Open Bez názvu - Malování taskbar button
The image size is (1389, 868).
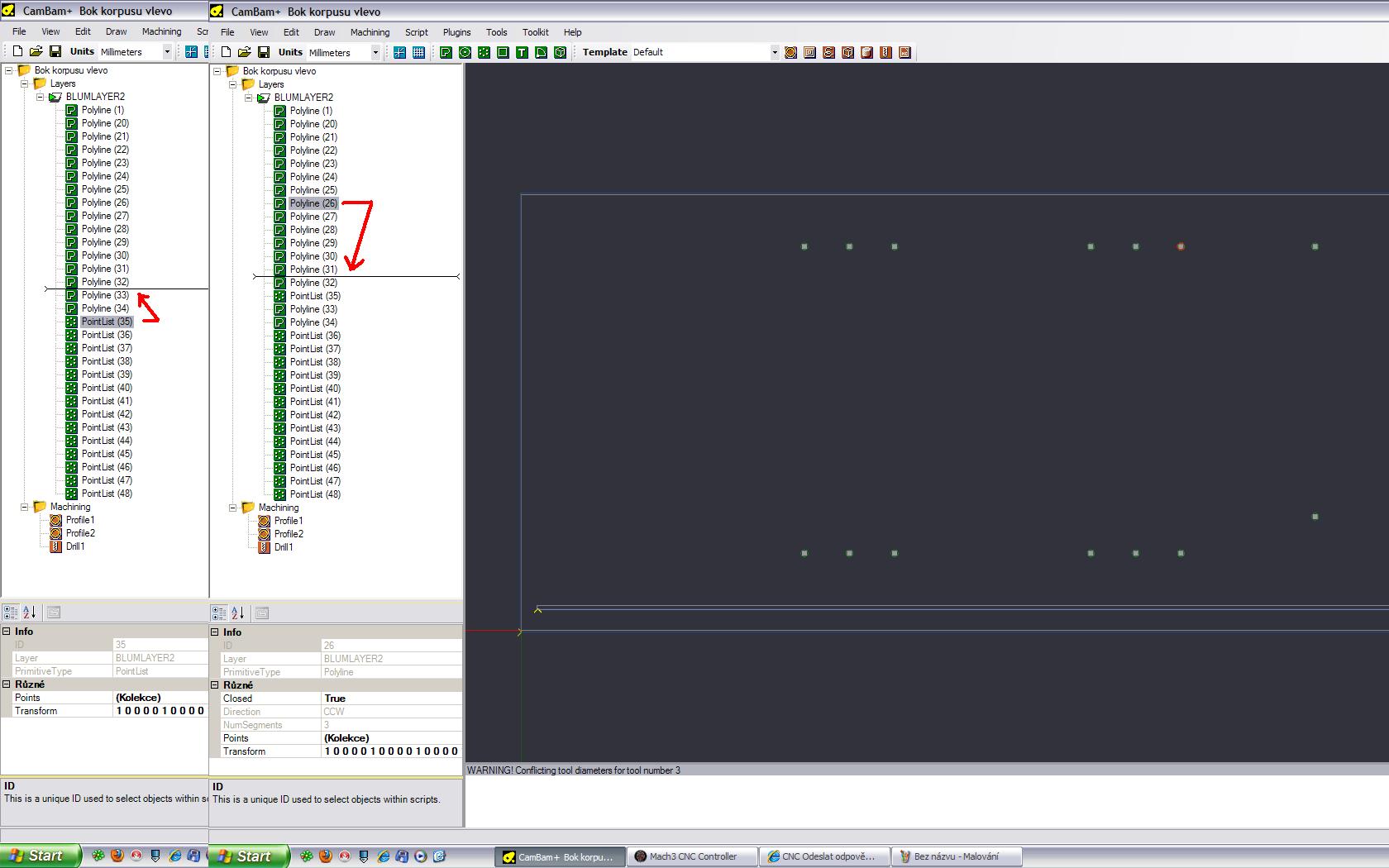[x=957, y=856]
